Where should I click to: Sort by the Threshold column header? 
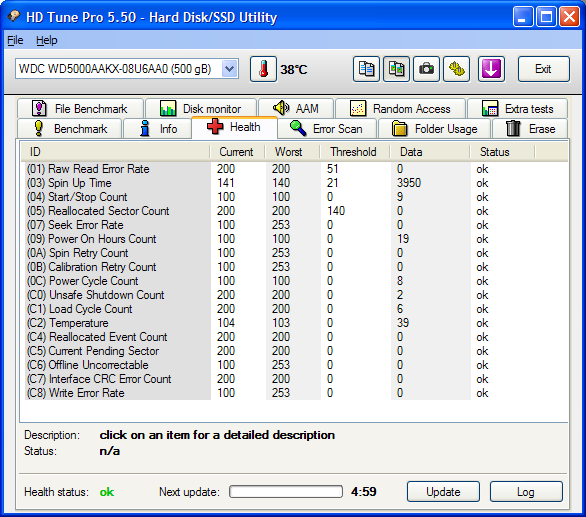point(354,152)
